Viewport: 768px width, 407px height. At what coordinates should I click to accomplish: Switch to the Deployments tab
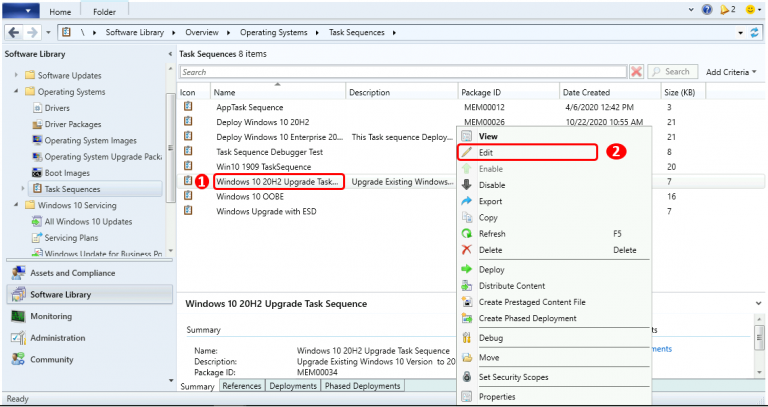[x=293, y=386]
